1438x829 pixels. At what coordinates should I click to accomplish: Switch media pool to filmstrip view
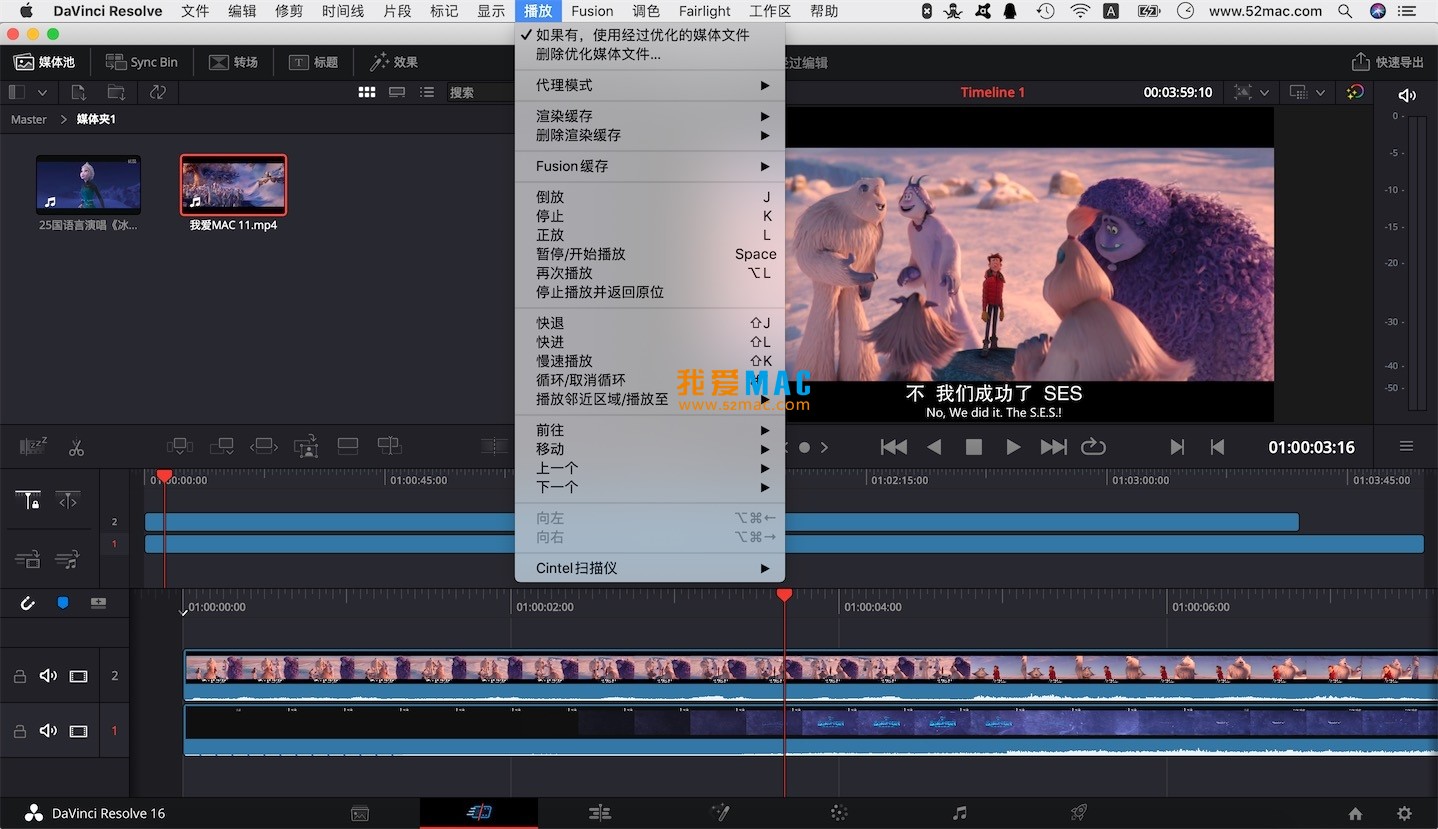click(x=397, y=92)
